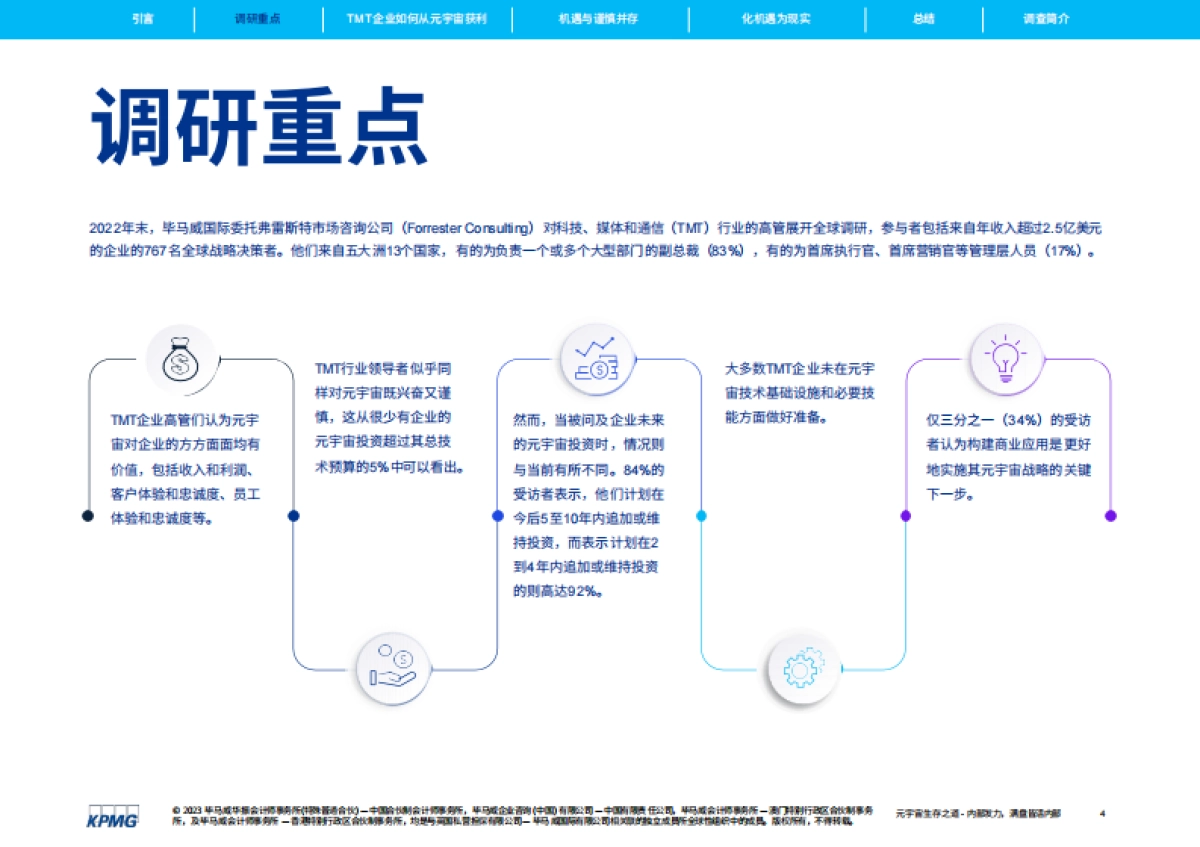Image resolution: width=1200 pixels, height=847 pixels.
Task: Click the page number 4 at bottom right
Action: [1104, 814]
